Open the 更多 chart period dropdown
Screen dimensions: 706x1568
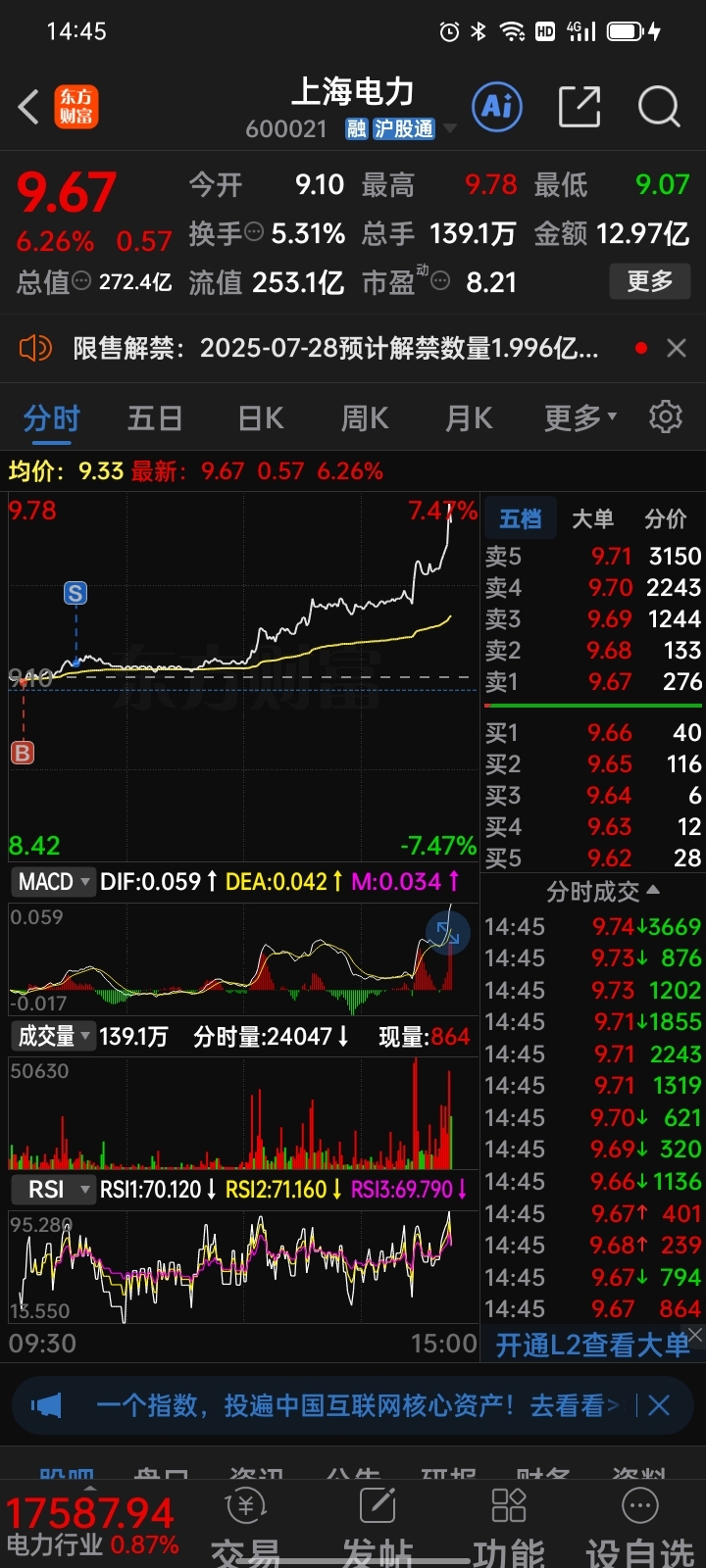pyautogui.click(x=580, y=418)
